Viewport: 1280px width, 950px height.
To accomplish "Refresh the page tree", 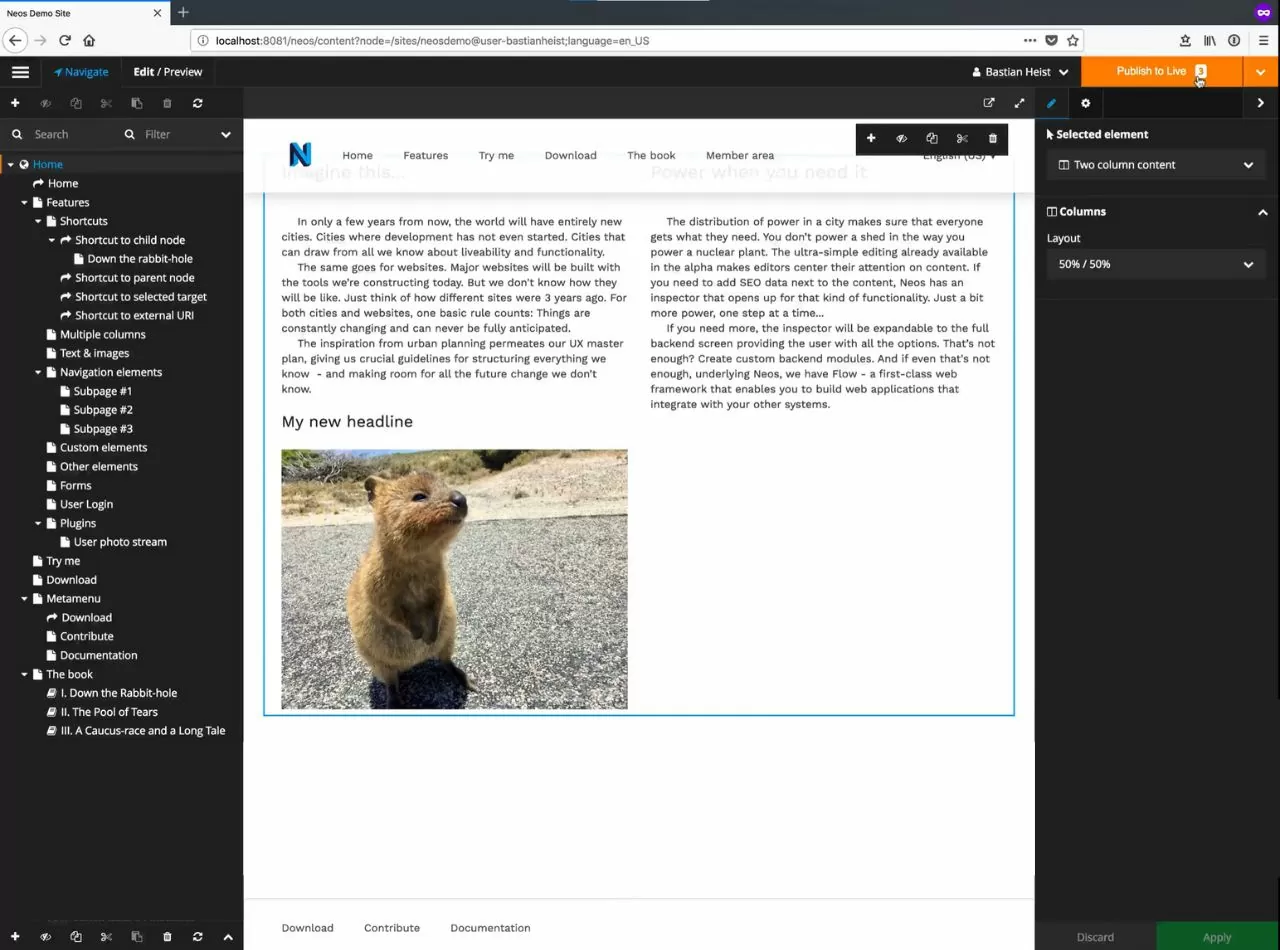I will (x=197, y=103).
